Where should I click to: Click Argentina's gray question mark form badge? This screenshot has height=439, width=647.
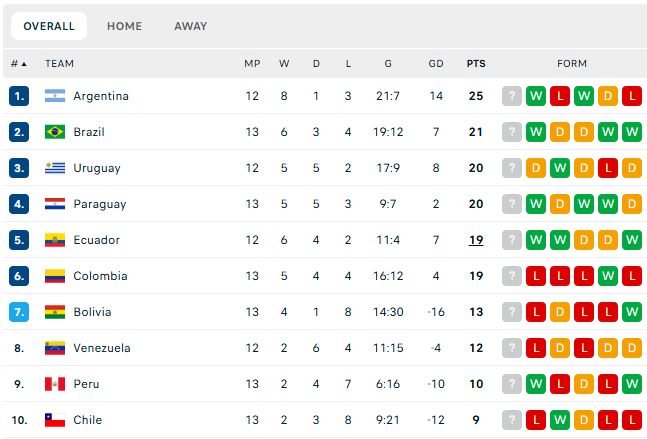[512, 96]
